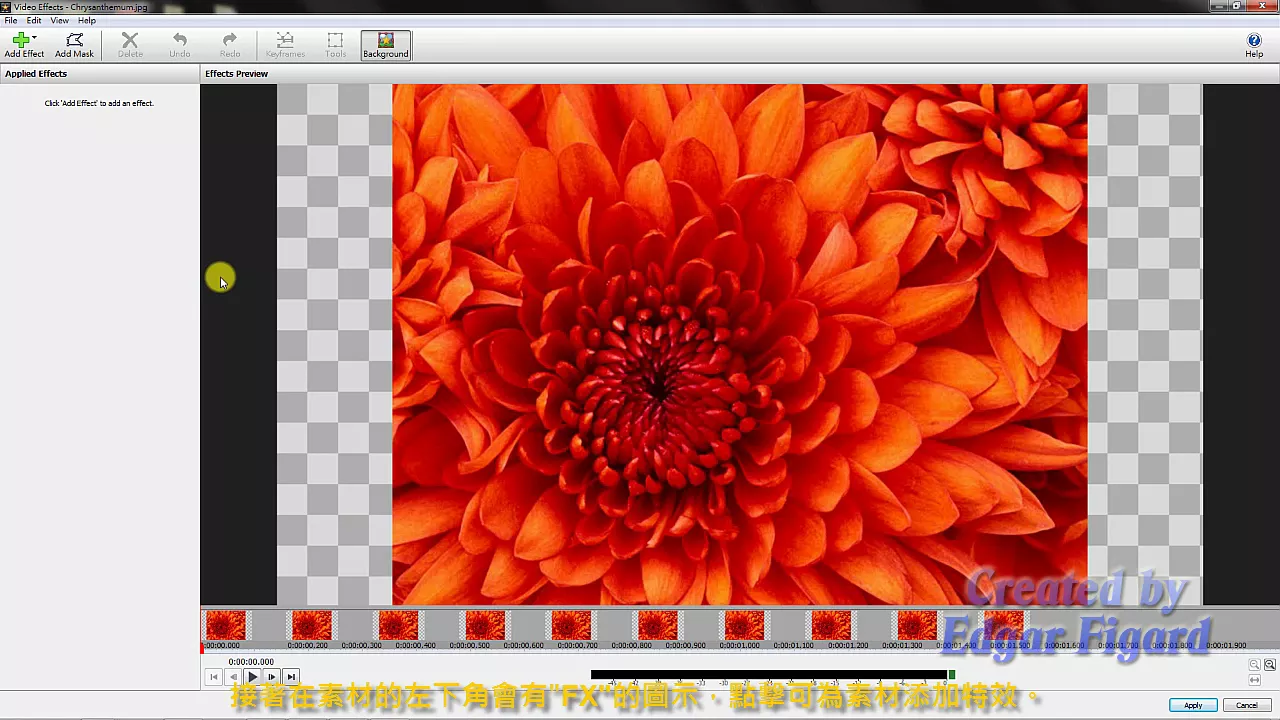1280x720 pixels.
Task: Select first timeline thumbnail at 0:00:00.000
Action: [225, 625]
